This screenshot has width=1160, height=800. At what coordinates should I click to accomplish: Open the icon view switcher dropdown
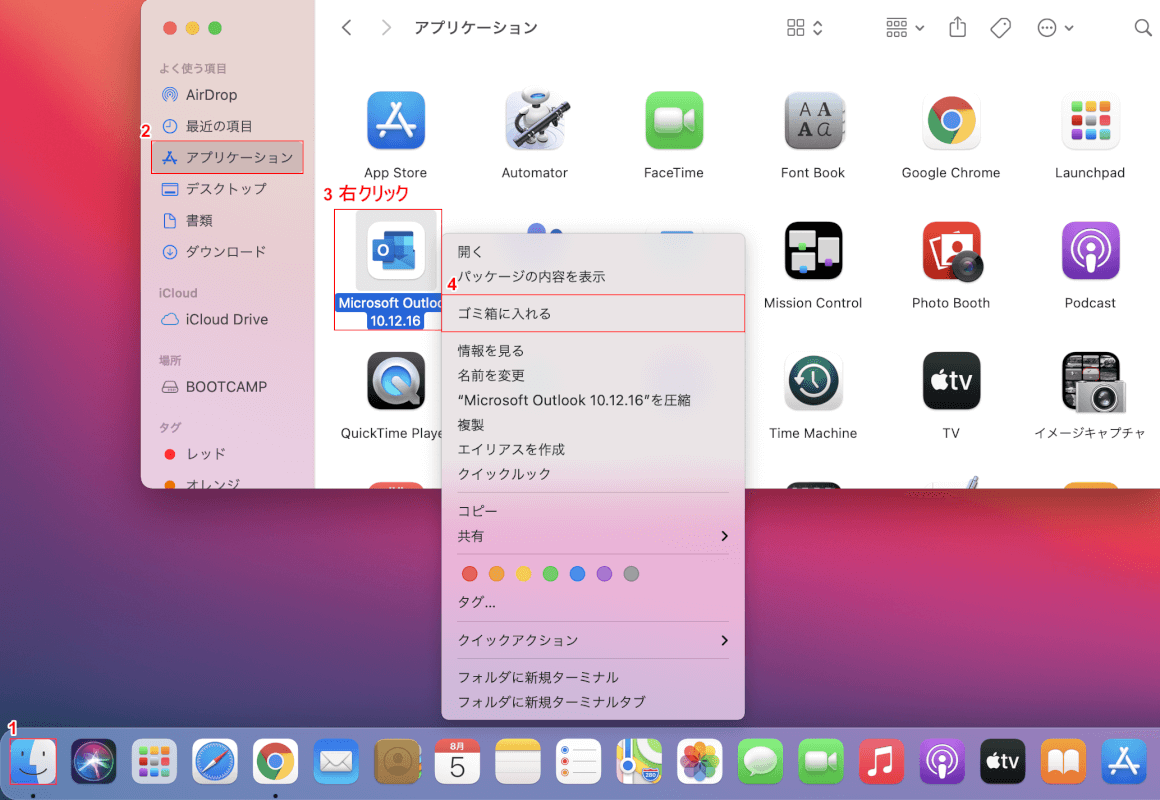coord(804,28)
